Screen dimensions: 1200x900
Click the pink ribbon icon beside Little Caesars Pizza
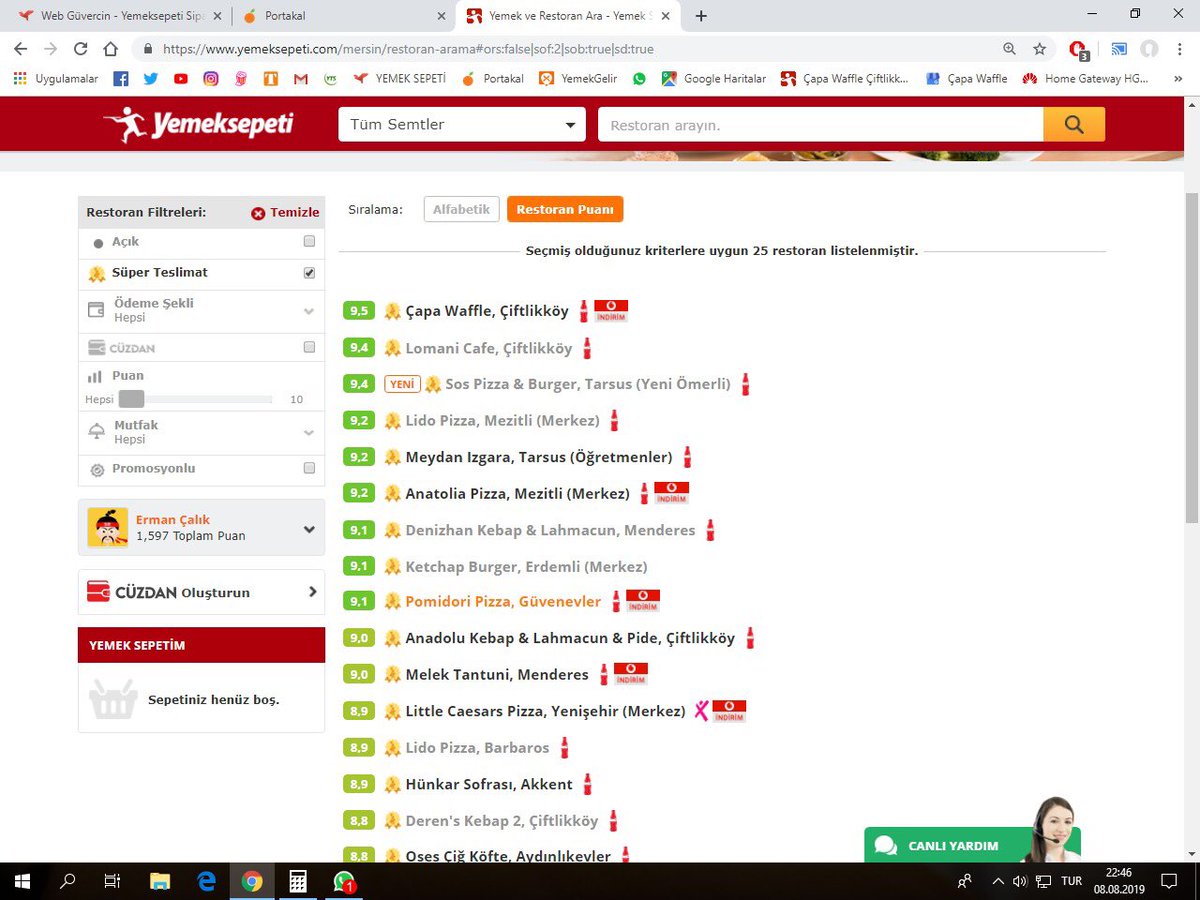(x=701, y=711)
